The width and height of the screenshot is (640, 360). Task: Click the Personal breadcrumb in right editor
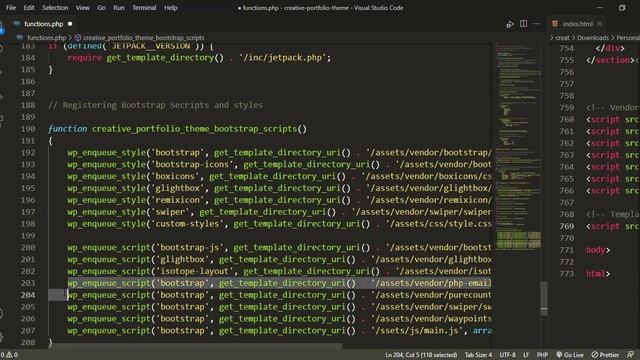(628, 38)
